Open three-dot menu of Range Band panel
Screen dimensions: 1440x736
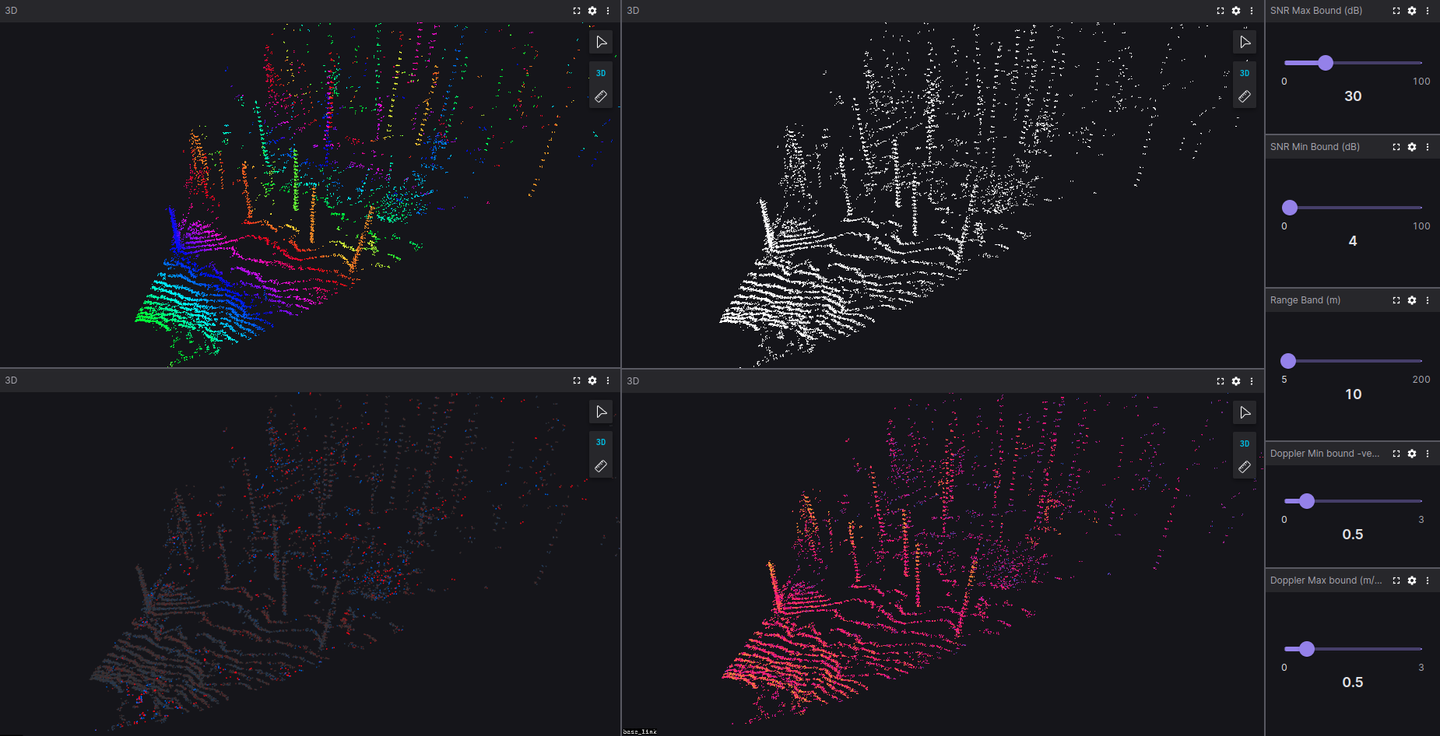point(1428,300)
